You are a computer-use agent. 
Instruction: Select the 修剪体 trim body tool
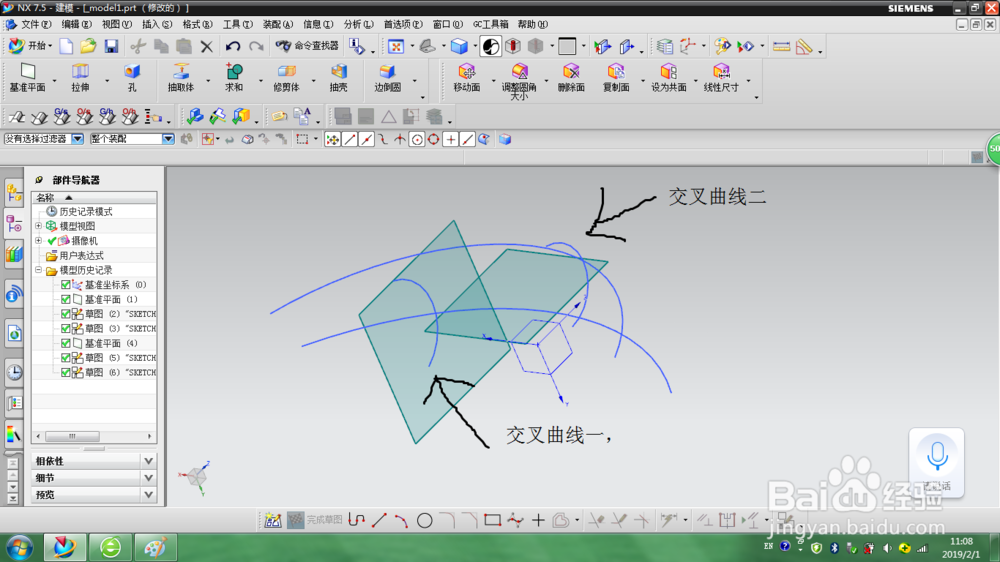point(286,78)
